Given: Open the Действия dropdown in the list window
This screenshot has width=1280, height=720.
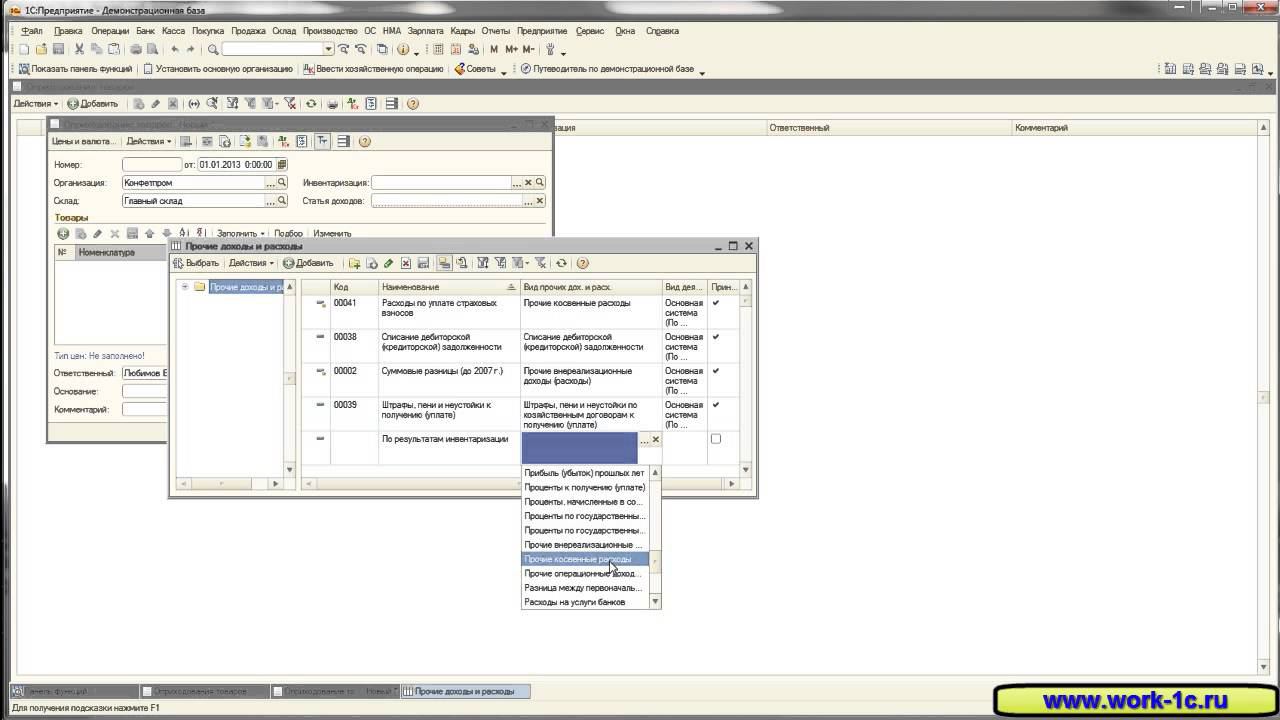Looking at the screenshot, I should [x=35, y=103].
